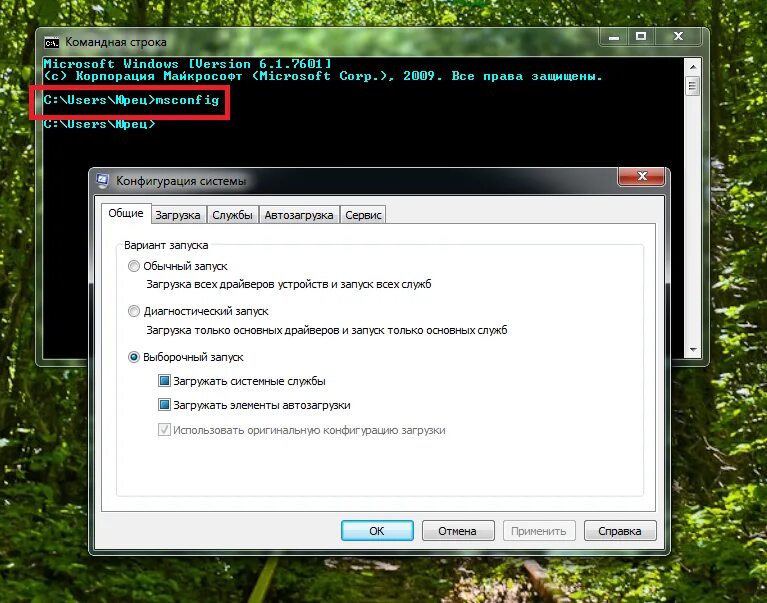Maximize the Командная строка window
The image size is (767, 603).
tap(641, 37)
